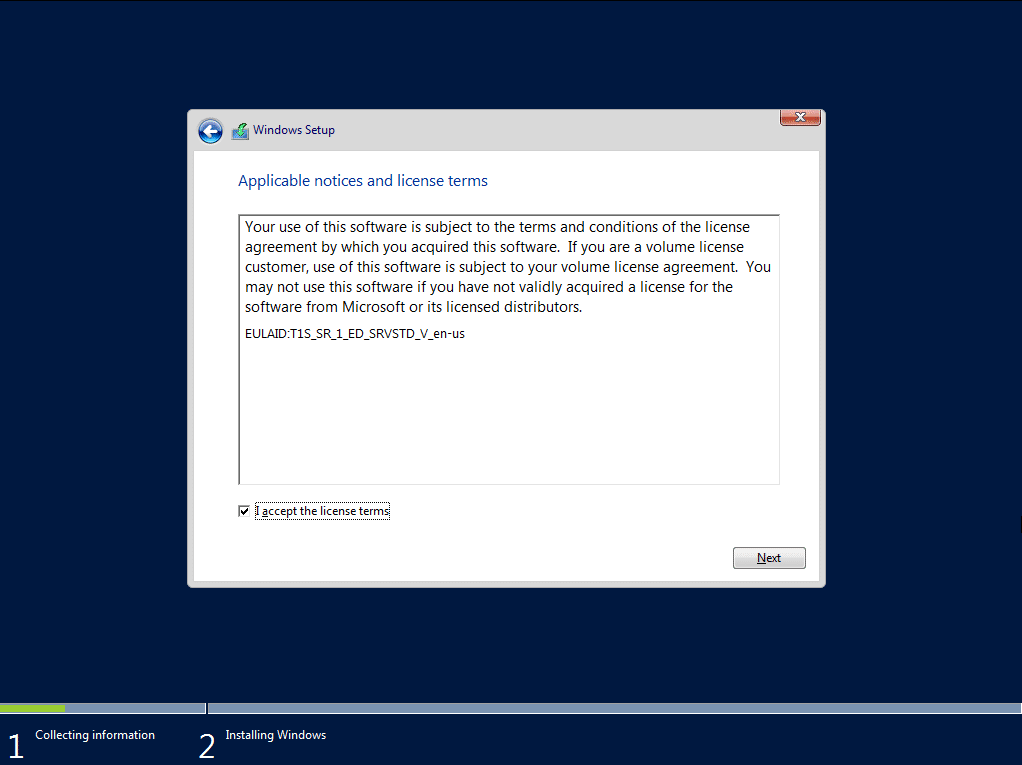Click the EULAID:T1S_SR_1_ED_SRVSTD_V_en-us line
Screen dimensions: 1022x765
point(355,334)
